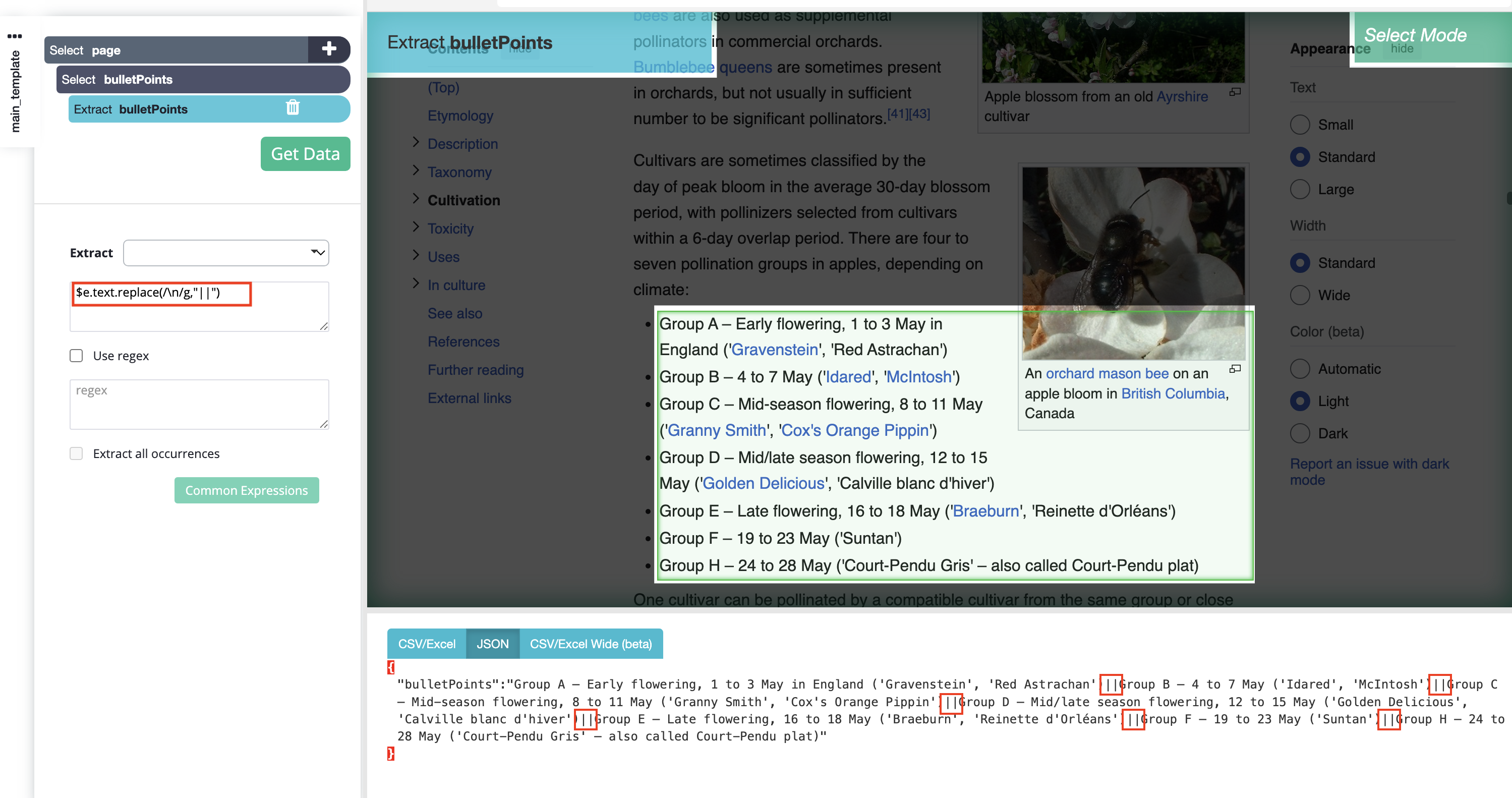
Task: Select Small text size radio button
Action: click(x=1300, y=125)
